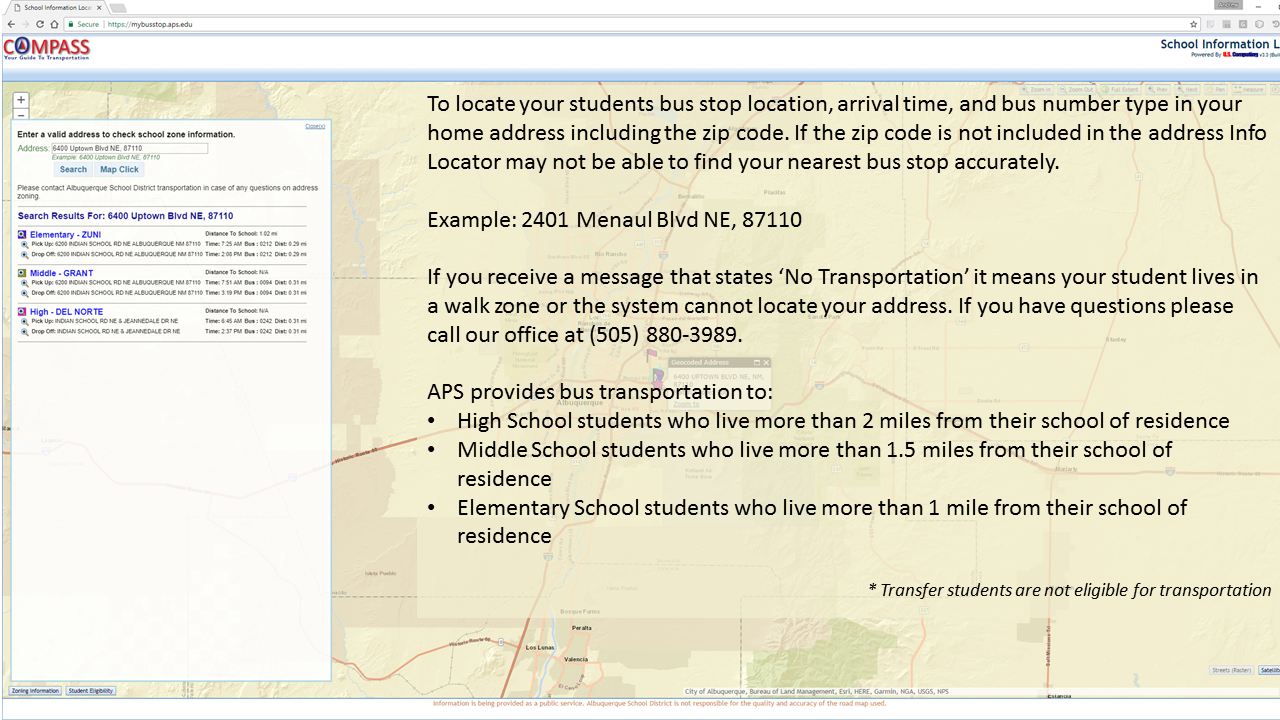Open the Elementary - ZUNI link
This screenshot has width=1280, height=720.
(65, 235)
